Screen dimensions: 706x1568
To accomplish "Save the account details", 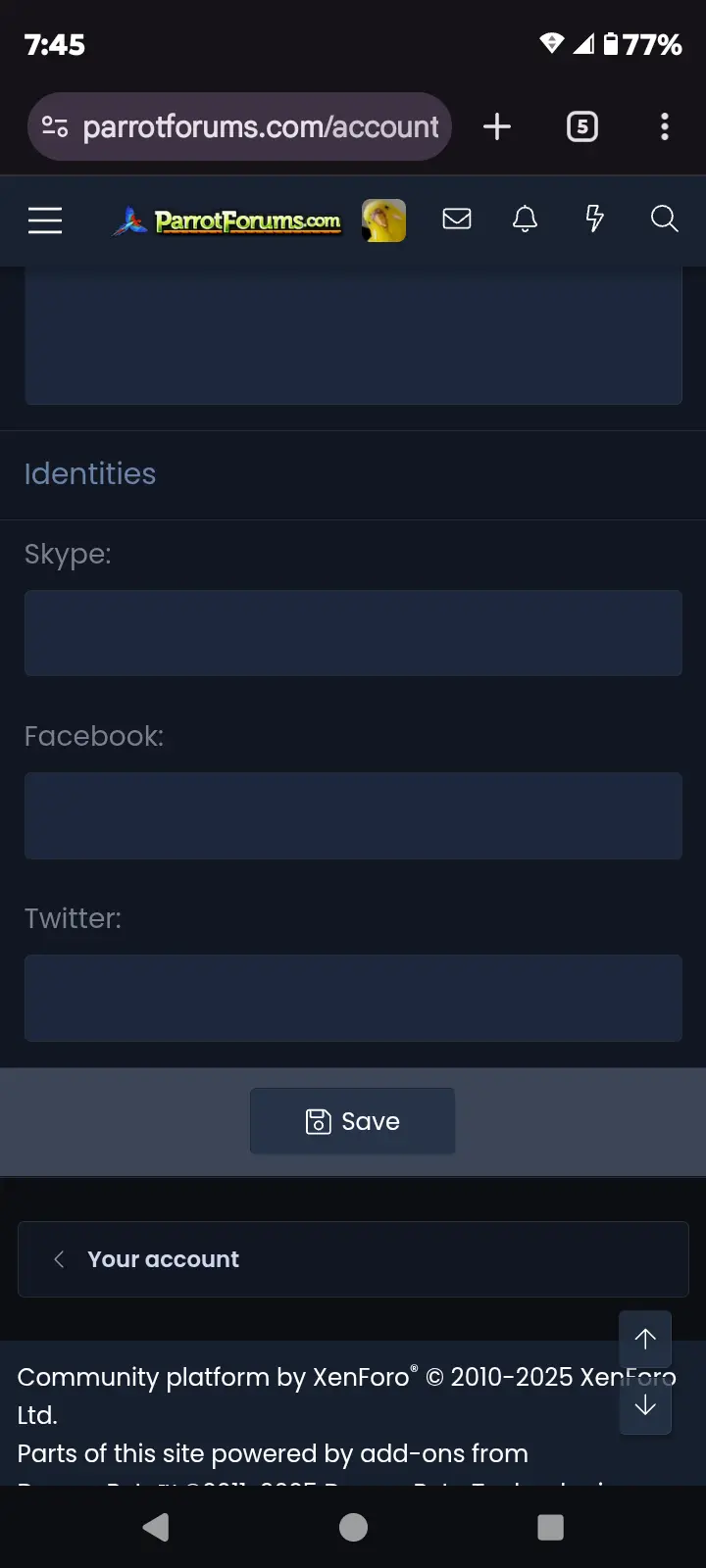I will (352, 1121).
